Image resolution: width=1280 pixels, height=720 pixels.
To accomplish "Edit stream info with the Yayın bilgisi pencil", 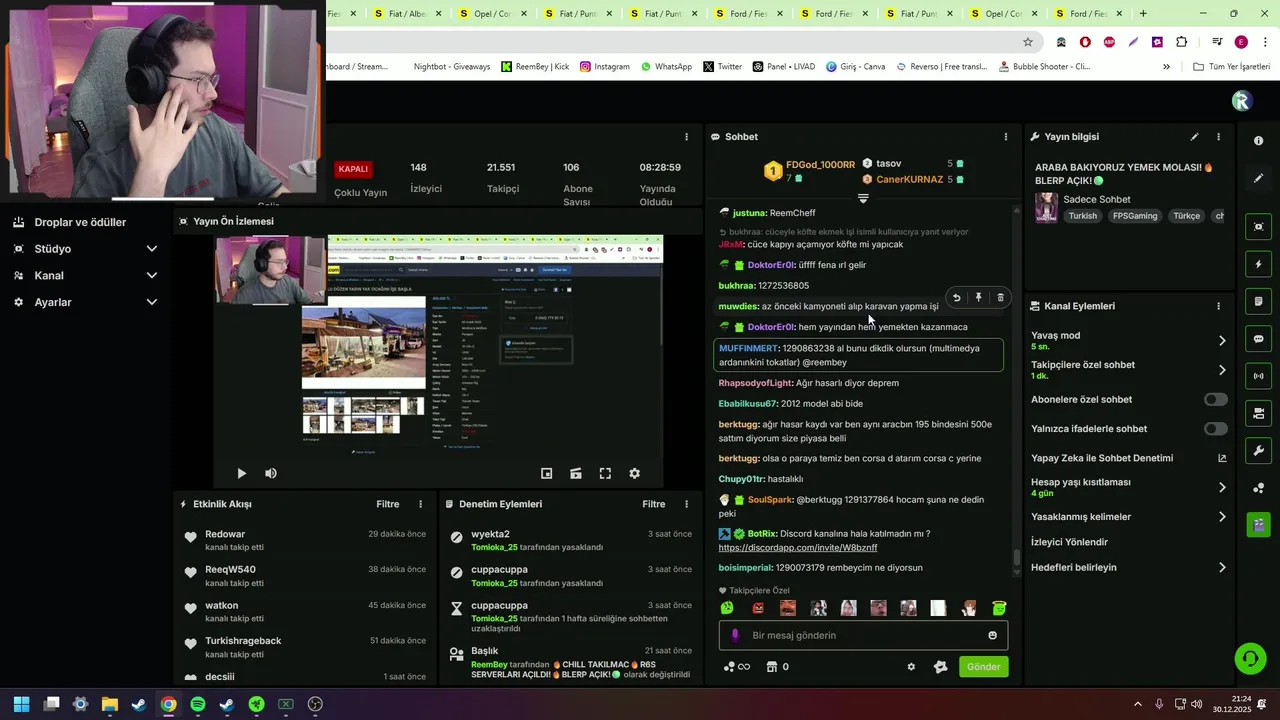I will tap(1194, 137).
